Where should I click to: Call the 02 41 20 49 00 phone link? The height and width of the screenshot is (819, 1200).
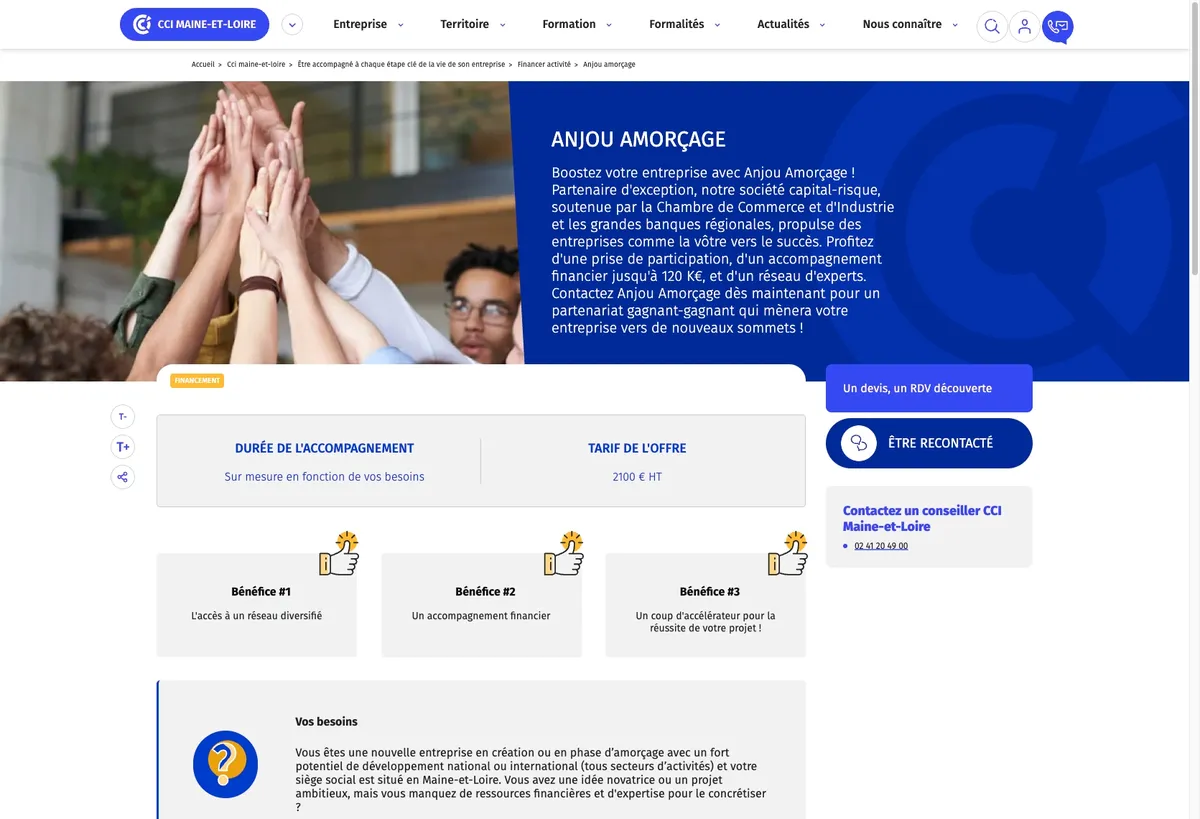881,546
